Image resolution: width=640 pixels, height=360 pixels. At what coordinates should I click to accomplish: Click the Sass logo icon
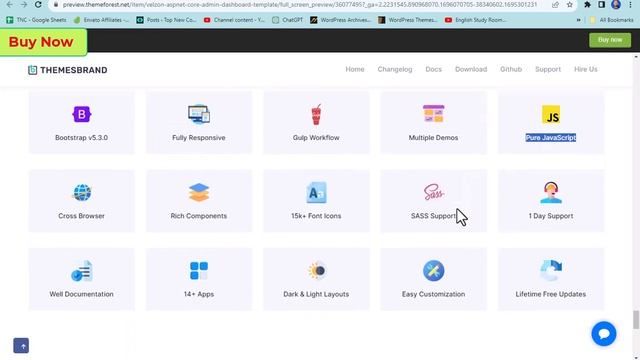[x=433, y=192]
